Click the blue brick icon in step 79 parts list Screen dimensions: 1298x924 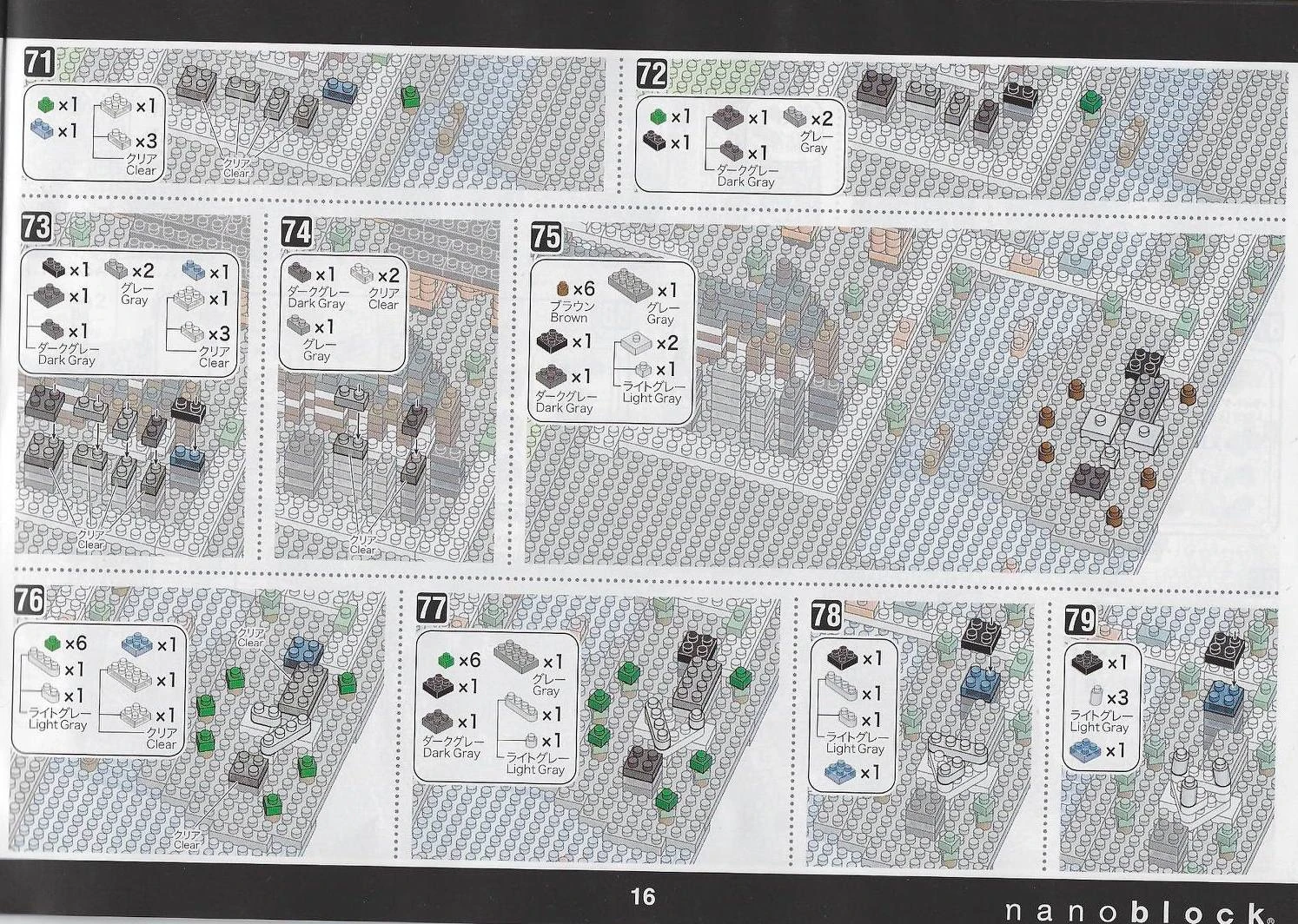(x=1086, y=749)
